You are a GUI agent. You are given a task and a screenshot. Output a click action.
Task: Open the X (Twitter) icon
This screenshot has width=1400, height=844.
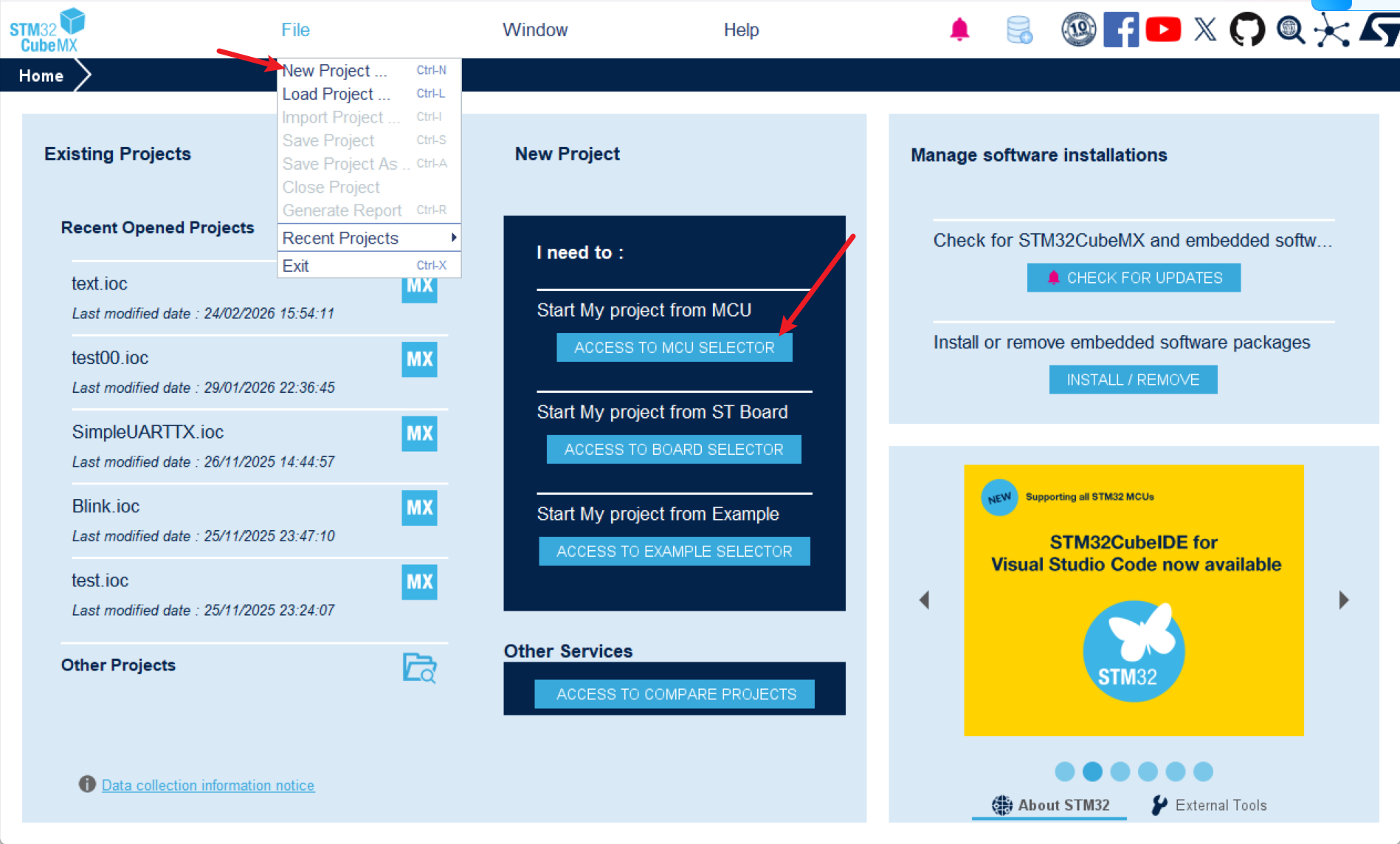pos(1205,30)
